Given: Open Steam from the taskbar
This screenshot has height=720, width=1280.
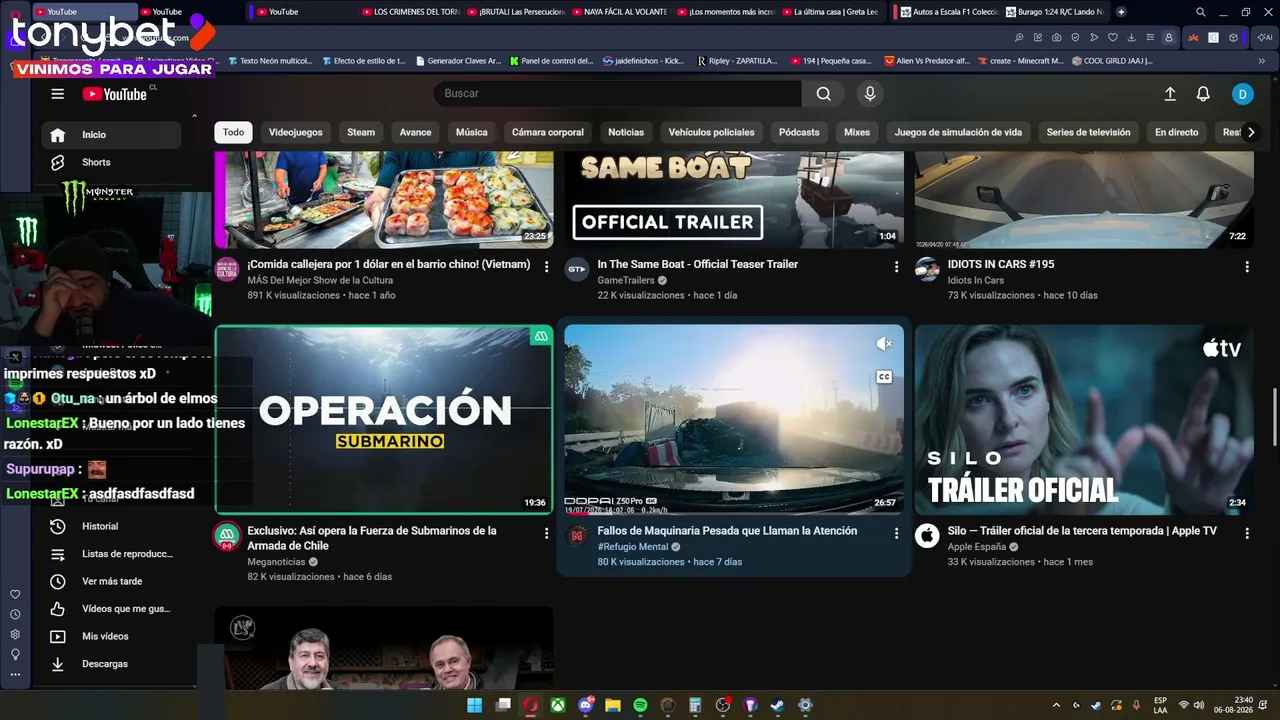Looking at the screenshot, I should coord(777,705).
